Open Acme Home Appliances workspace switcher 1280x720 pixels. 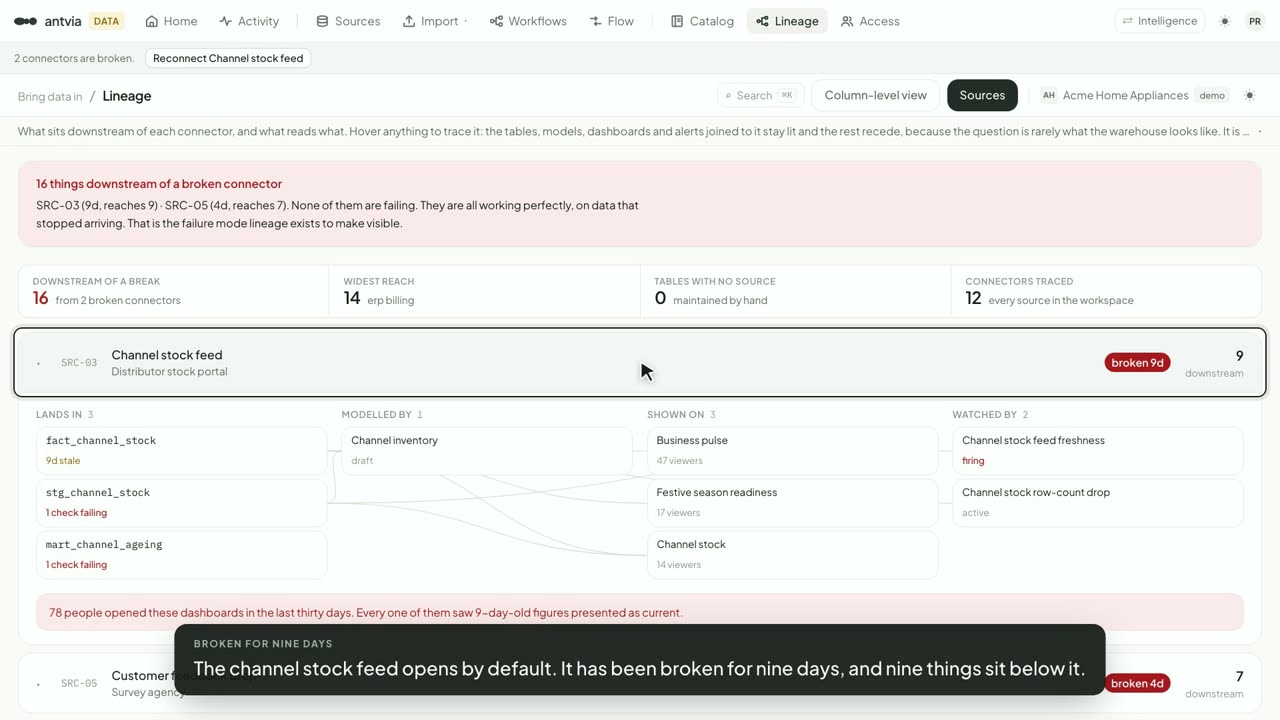[x=1134, y=95]
